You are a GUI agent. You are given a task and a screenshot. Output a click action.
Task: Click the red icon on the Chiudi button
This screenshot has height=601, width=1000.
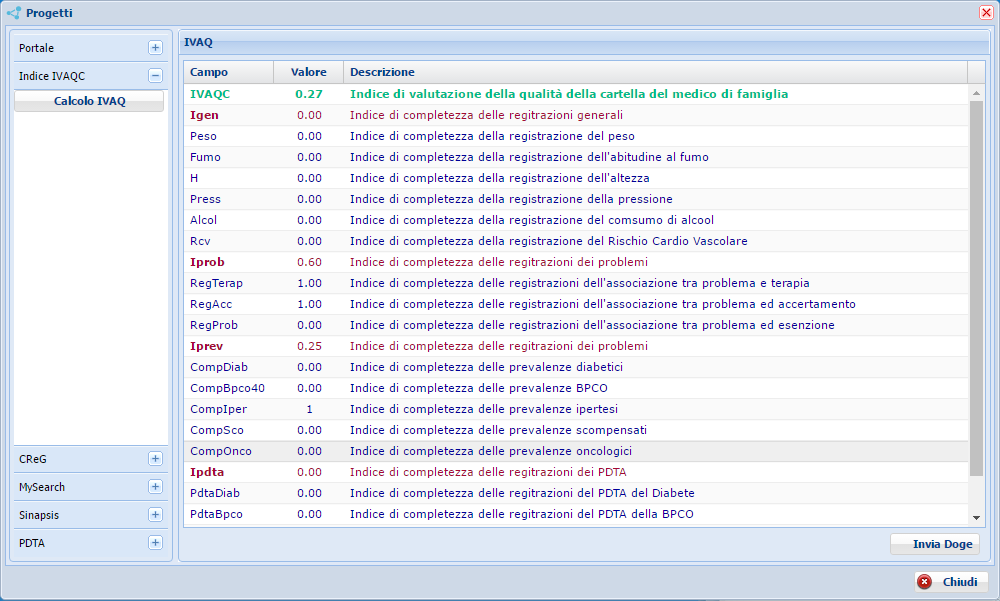pos(925,582)
